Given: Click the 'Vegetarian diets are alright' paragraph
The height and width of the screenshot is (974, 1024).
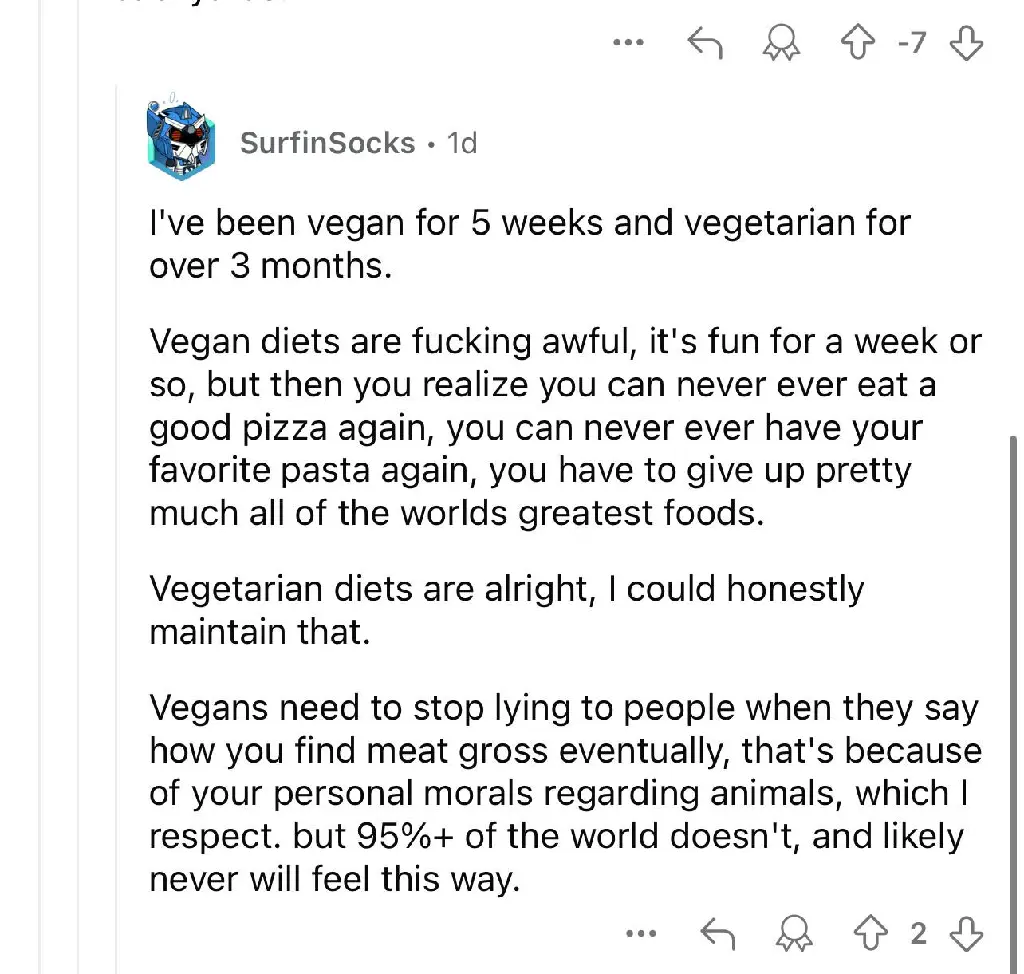Looking at the screenshot, I should pos(507,610).
